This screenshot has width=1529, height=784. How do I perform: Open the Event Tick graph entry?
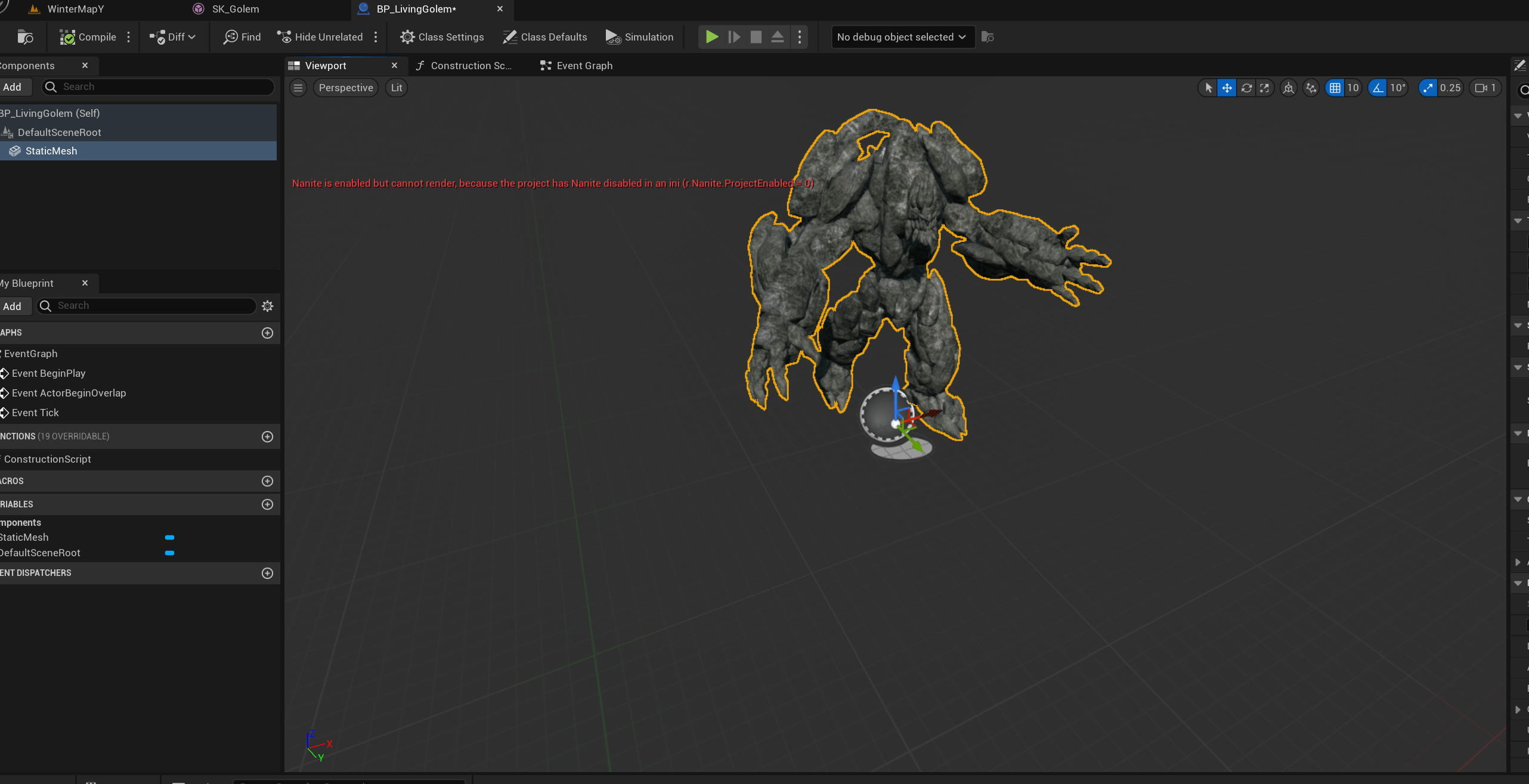click(x=35, y=413)
